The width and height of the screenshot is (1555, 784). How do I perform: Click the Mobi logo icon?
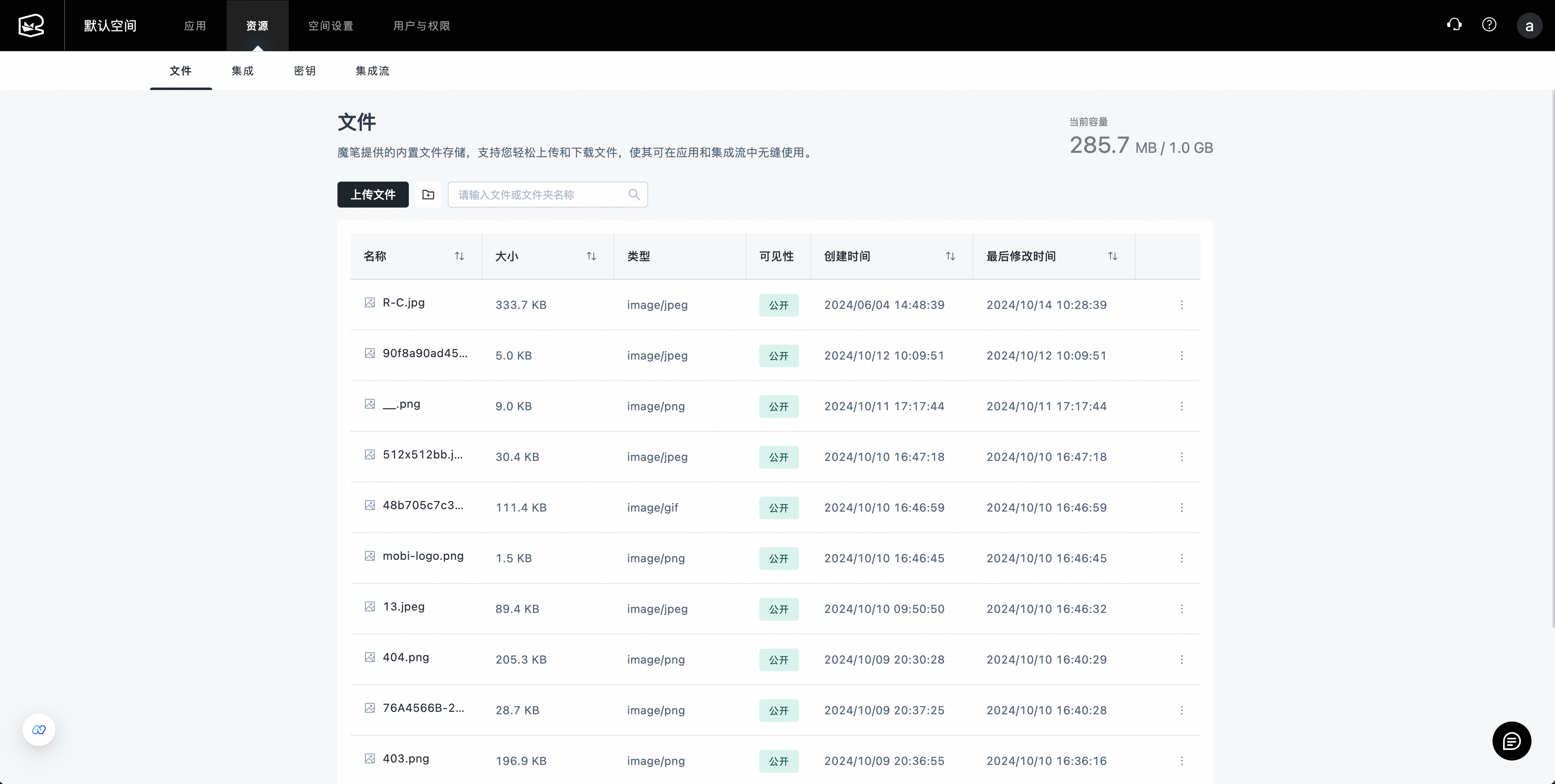click(31, 26)
